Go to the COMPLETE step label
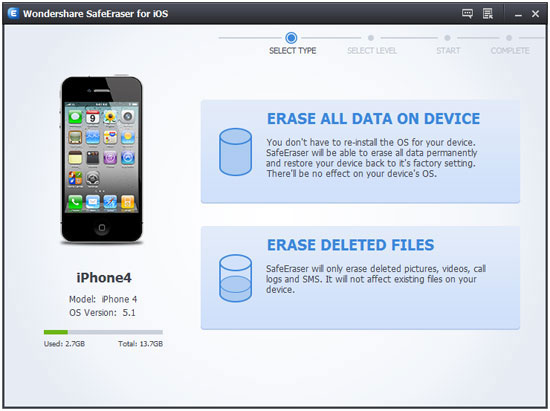This screenshot has width=550, height=411. 510,51
